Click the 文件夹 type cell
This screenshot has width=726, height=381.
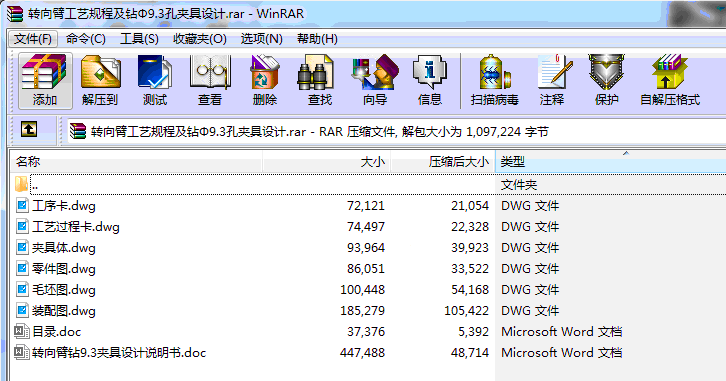point(519,185)
